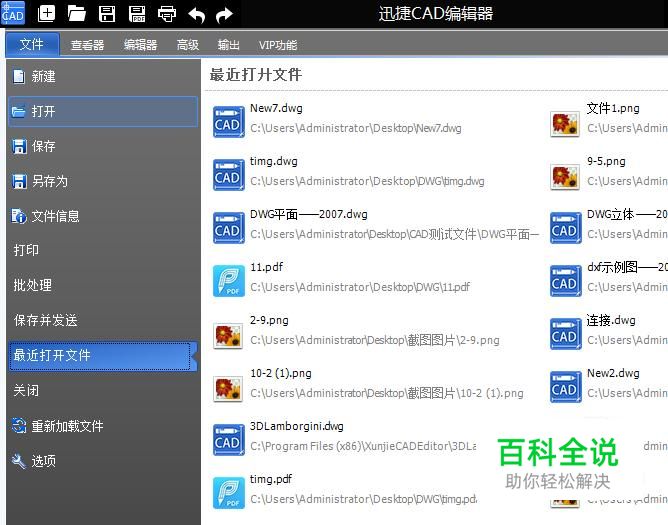Click the image icon beside 文件1.png
Viewport: 668px width, 525px height.
coord(565,124)
